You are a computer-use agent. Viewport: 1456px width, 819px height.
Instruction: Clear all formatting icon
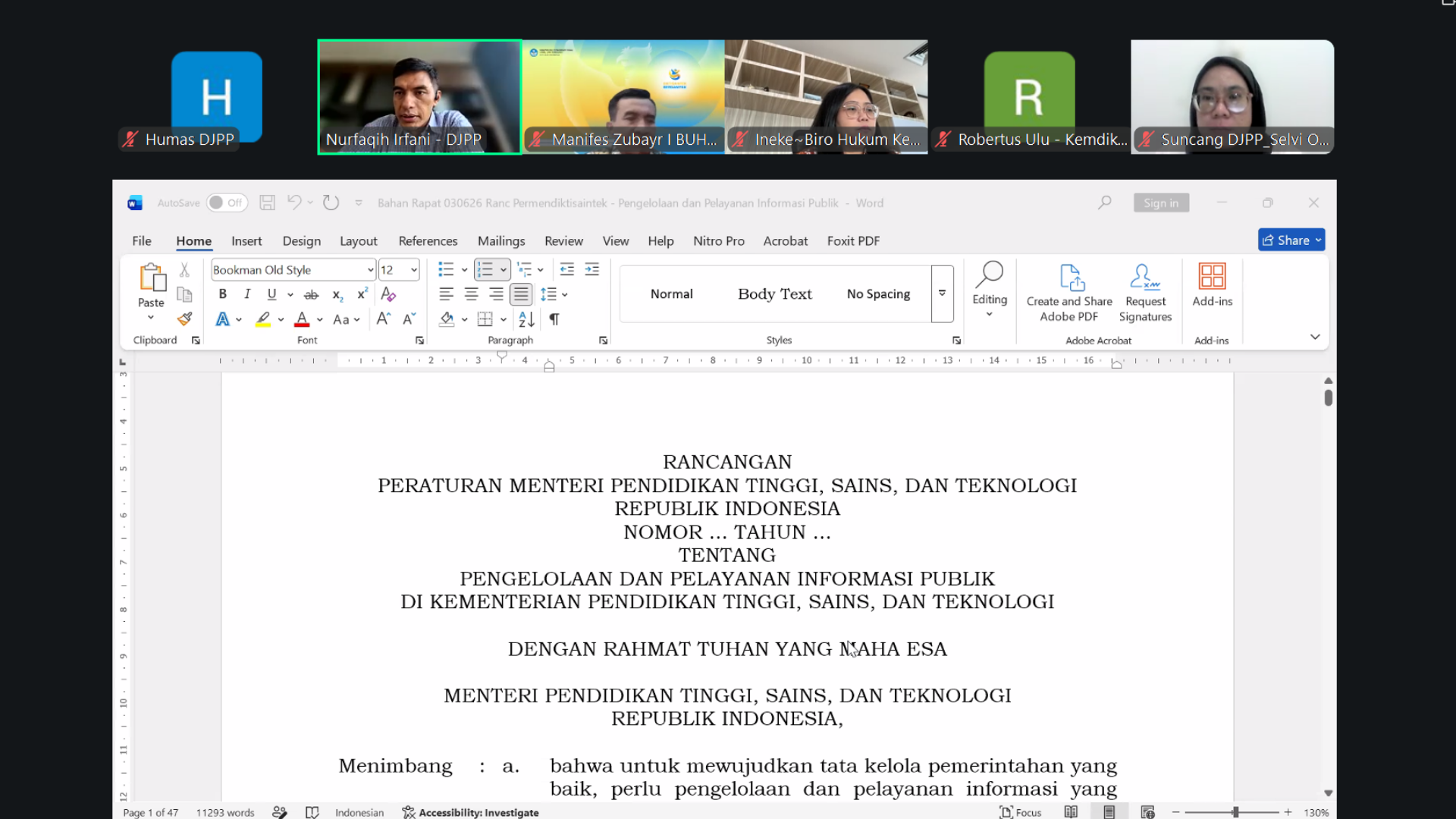388,294
